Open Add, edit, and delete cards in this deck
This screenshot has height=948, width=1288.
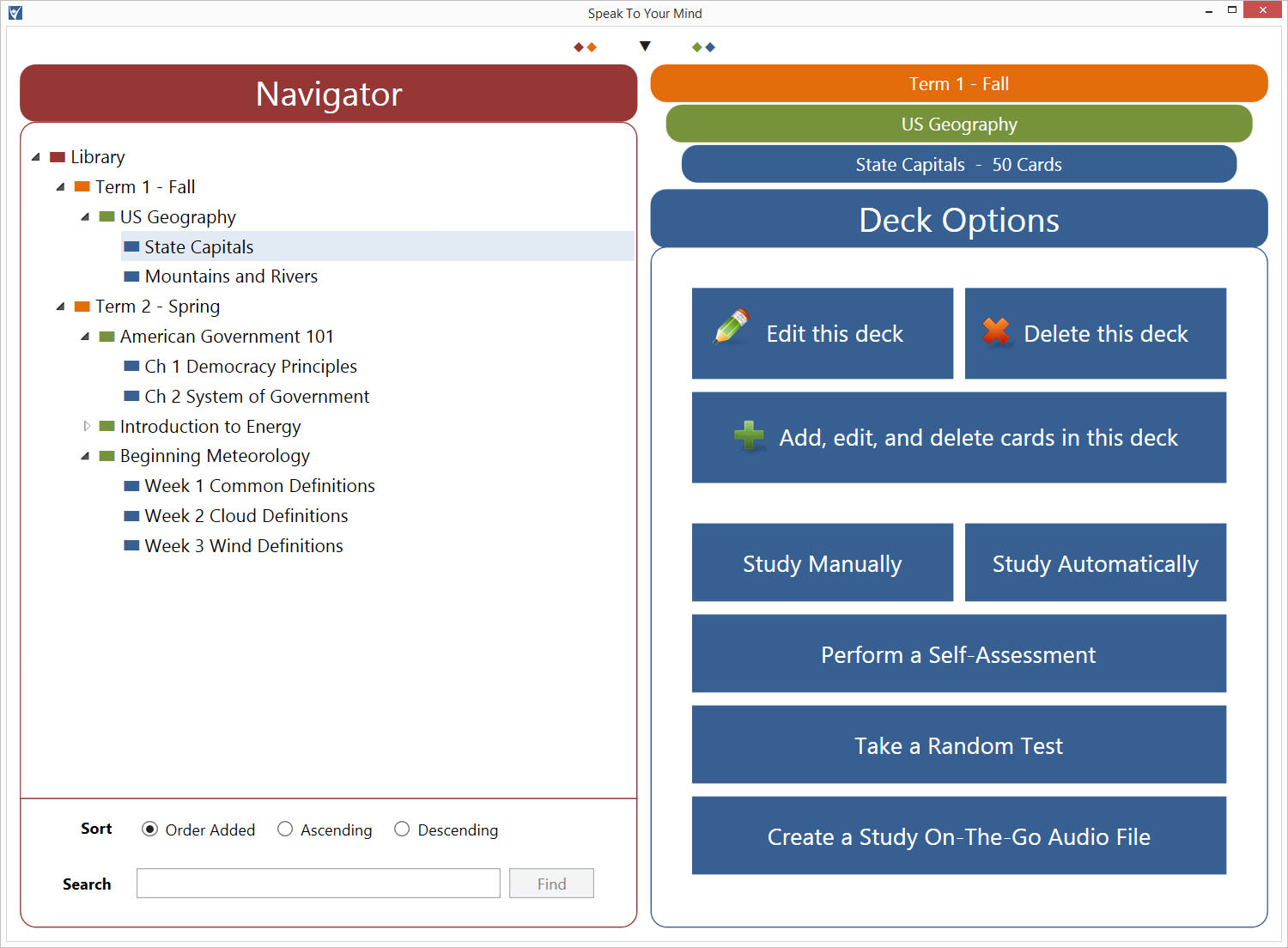coord(959,438)
